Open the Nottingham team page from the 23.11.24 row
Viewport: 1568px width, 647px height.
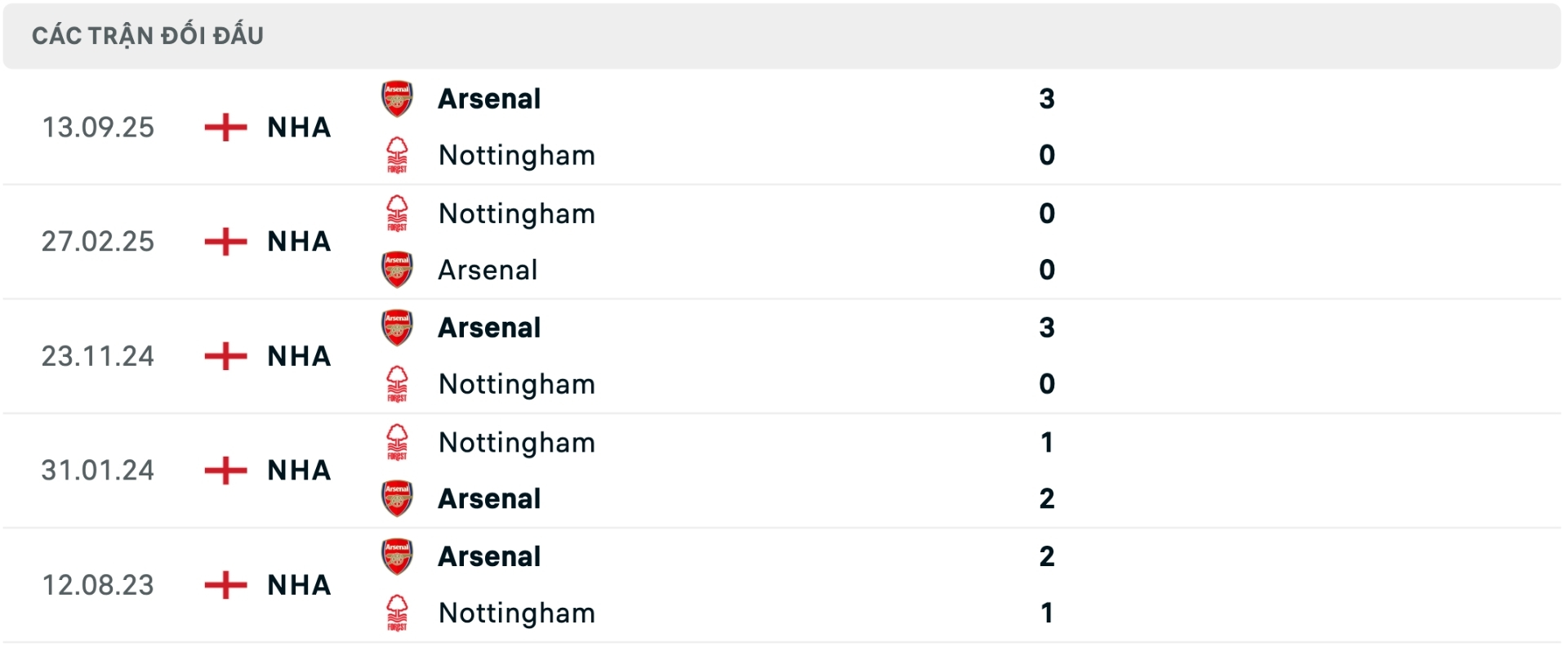click(x=517, y=384)
